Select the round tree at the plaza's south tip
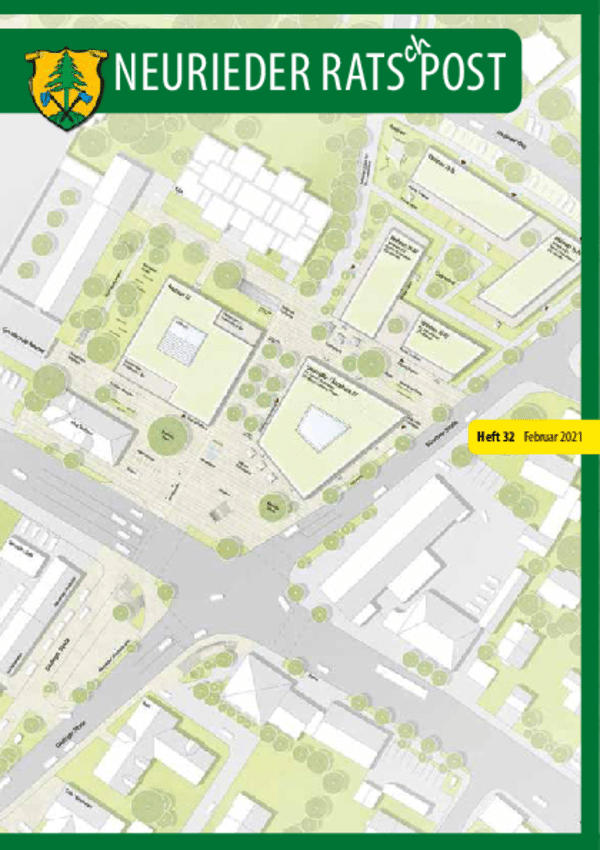This screenshot has width=600, height=850. (x=271, y=506)
